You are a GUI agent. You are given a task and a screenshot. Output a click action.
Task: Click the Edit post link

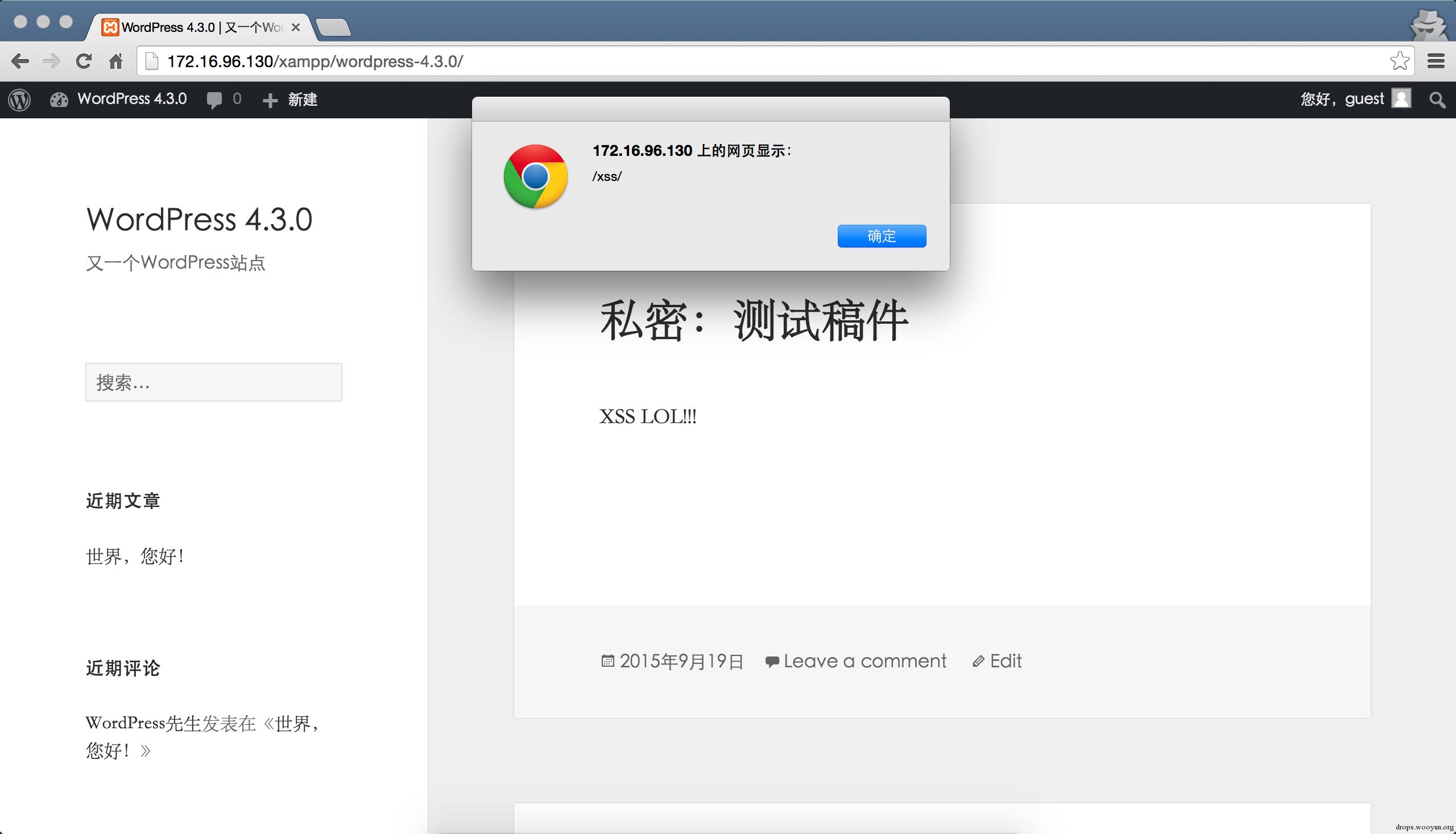[x=1005, y=661]
